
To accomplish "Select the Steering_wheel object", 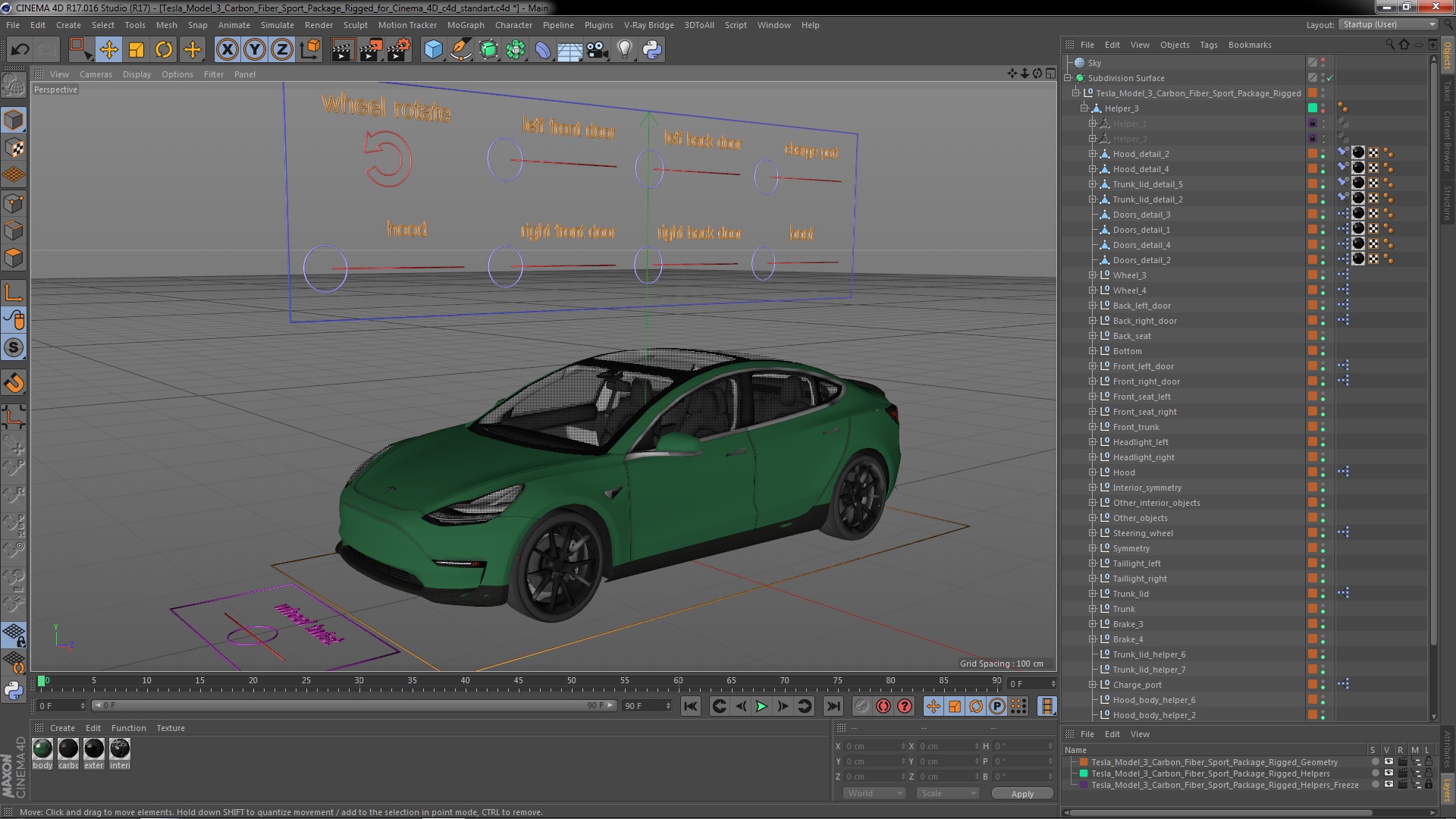I will tap(1142, 533).
